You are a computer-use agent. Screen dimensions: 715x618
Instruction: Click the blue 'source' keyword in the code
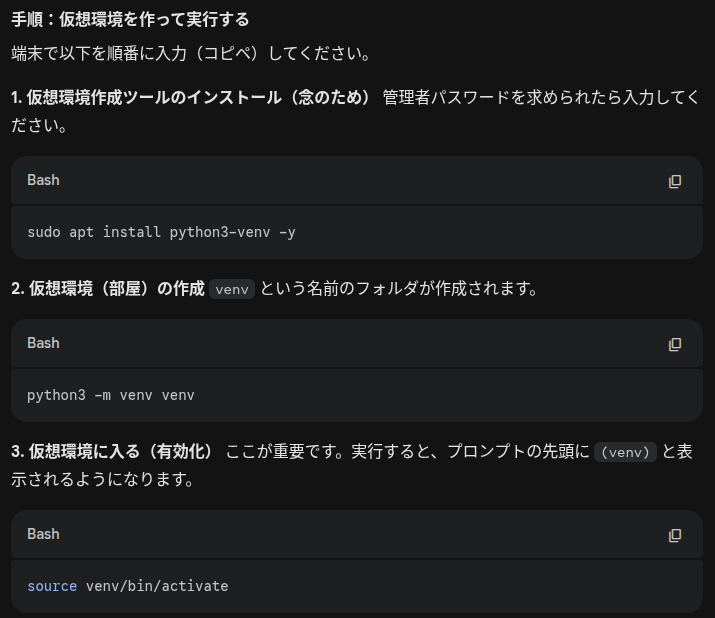[x=52, y=586]
